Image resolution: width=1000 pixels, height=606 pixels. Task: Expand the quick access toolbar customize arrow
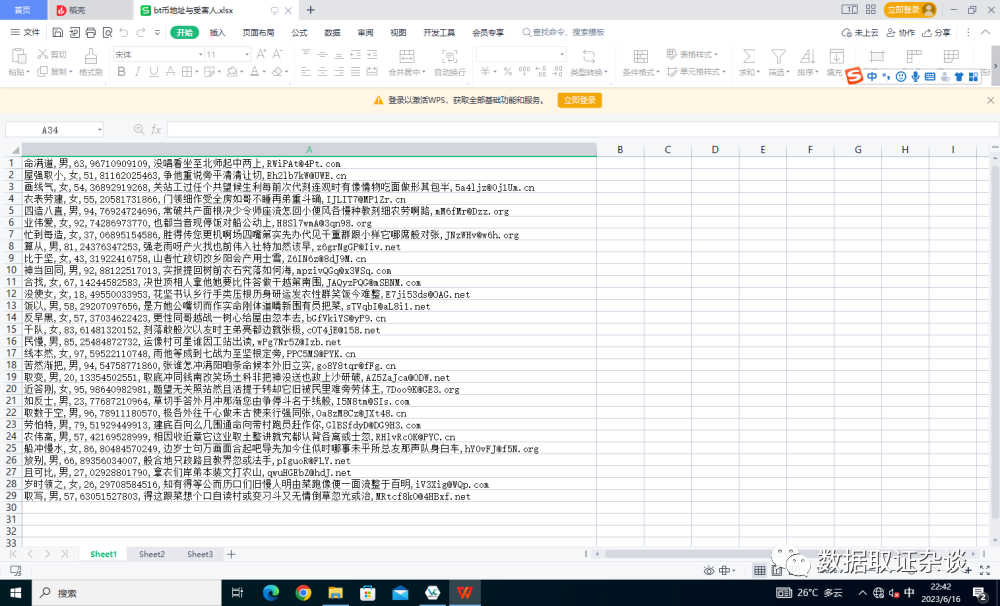tap(156, 33)
